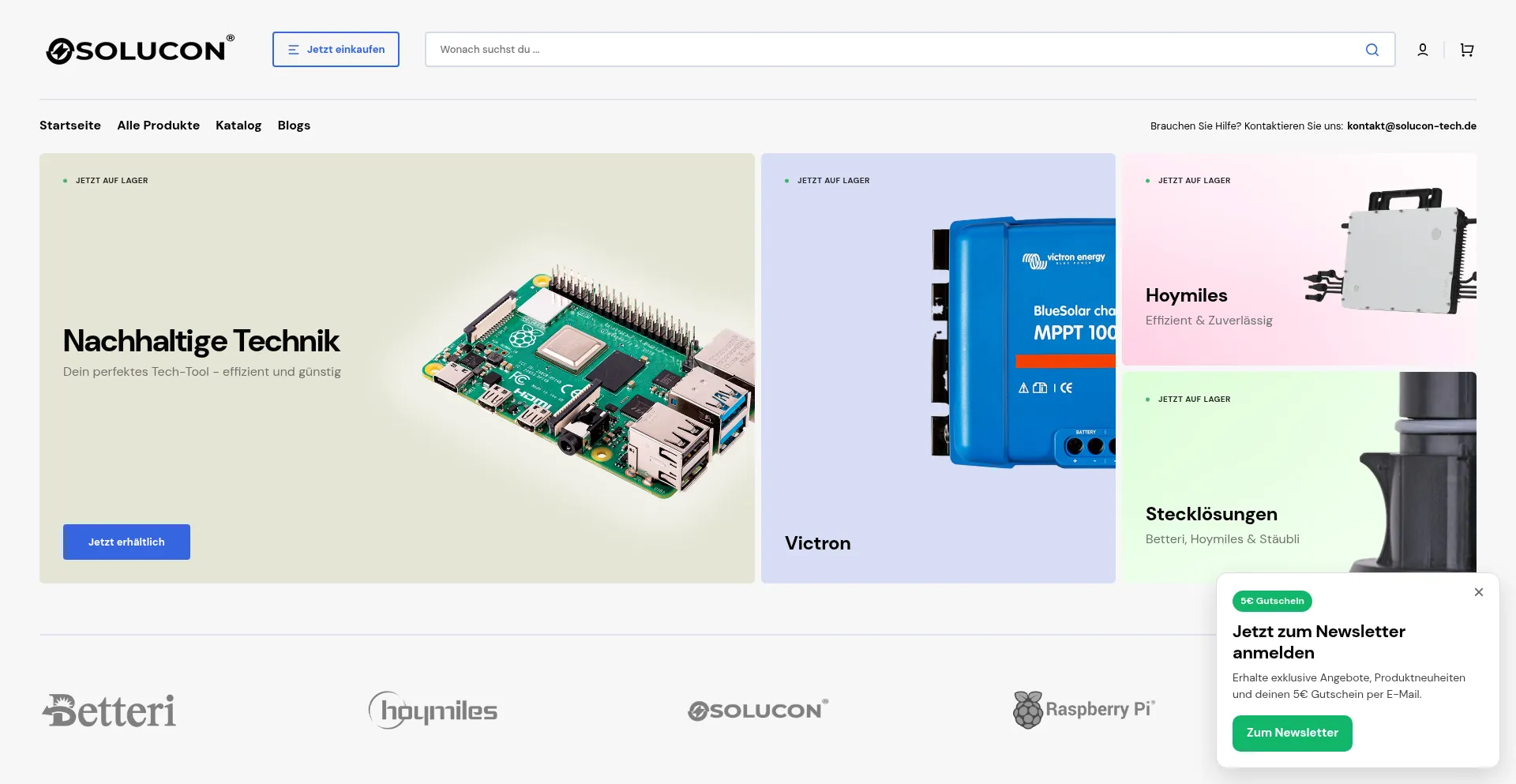Viewport: 1516px width, 784px height.
Task: Click the Victron BlueSolar charger image
Action: 1023,342
